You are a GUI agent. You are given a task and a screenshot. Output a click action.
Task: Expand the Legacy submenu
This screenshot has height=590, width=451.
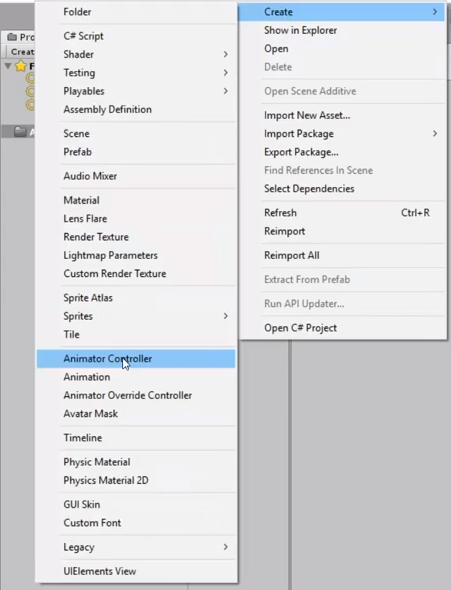point(136,547)
